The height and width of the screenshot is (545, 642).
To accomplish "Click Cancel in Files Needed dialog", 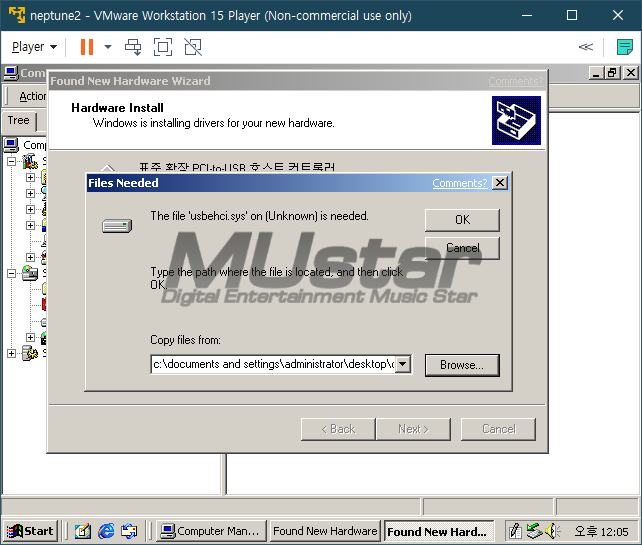I will point(462,248).
